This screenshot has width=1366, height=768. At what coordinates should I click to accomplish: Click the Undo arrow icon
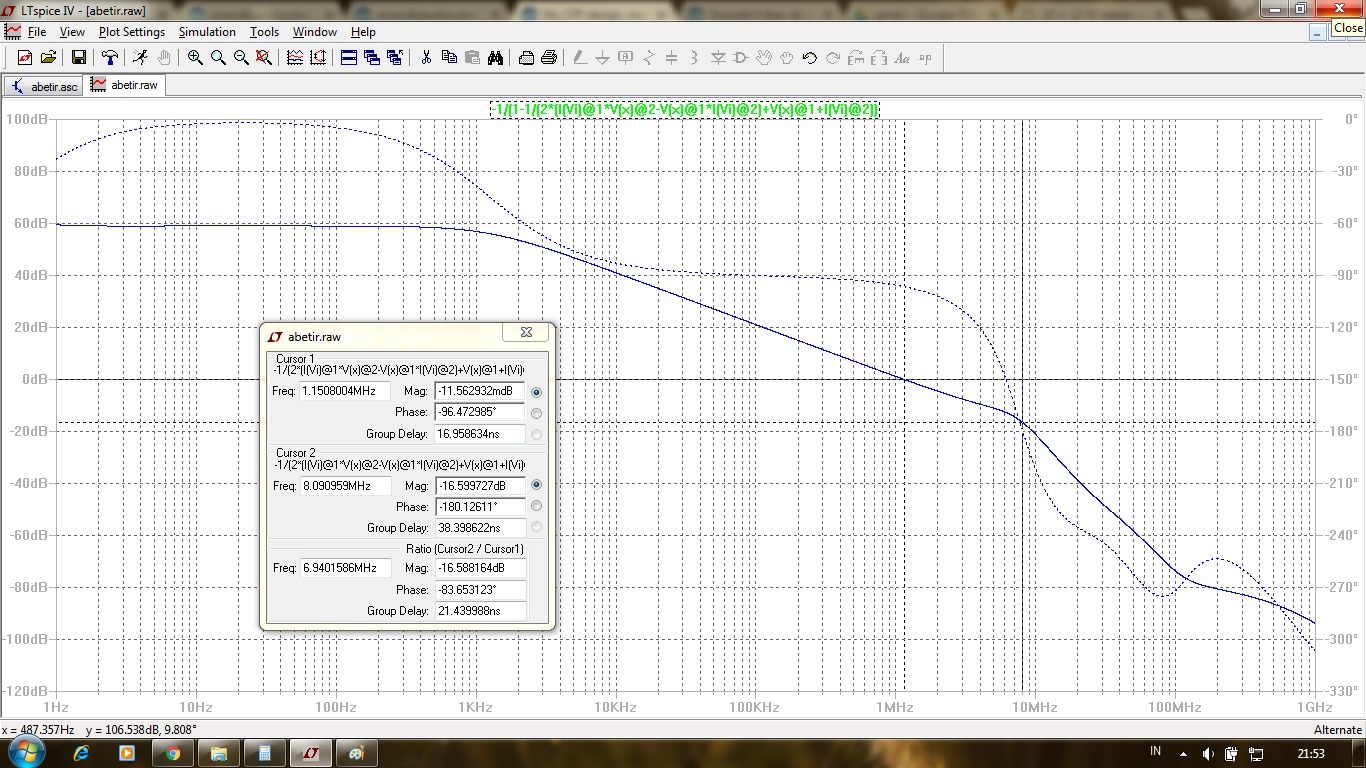pos(810,58)
